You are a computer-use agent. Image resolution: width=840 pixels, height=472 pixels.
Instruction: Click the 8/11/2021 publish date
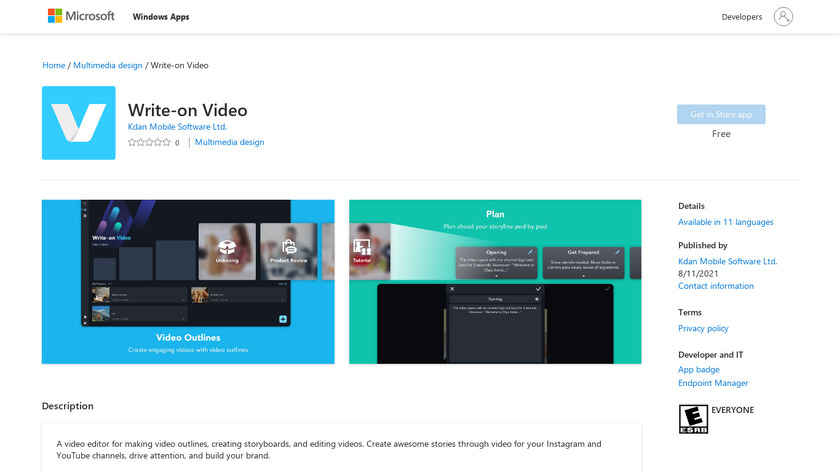(698, 274)
